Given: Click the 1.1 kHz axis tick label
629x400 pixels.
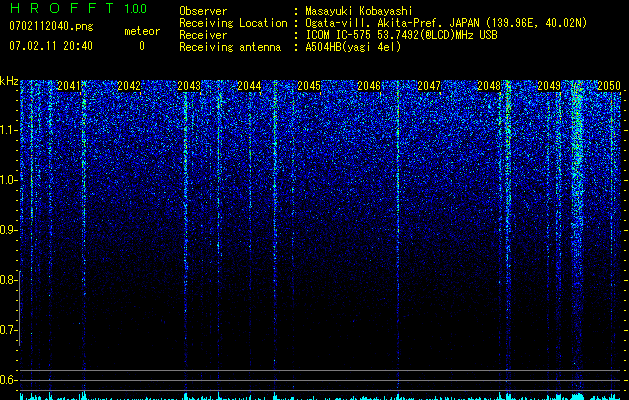Looking at the screenshot, I should 8,130.
